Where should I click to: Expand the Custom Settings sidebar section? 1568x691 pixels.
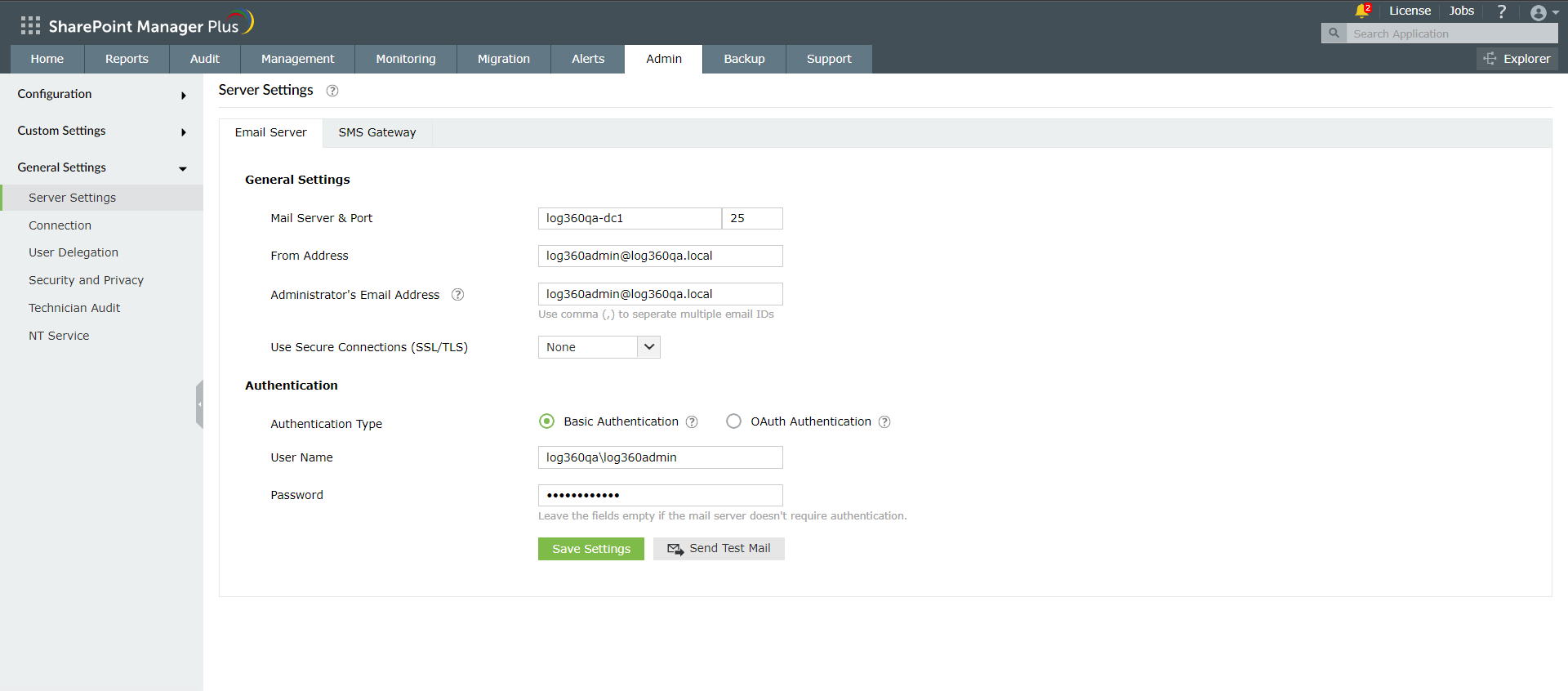point(101,131)
